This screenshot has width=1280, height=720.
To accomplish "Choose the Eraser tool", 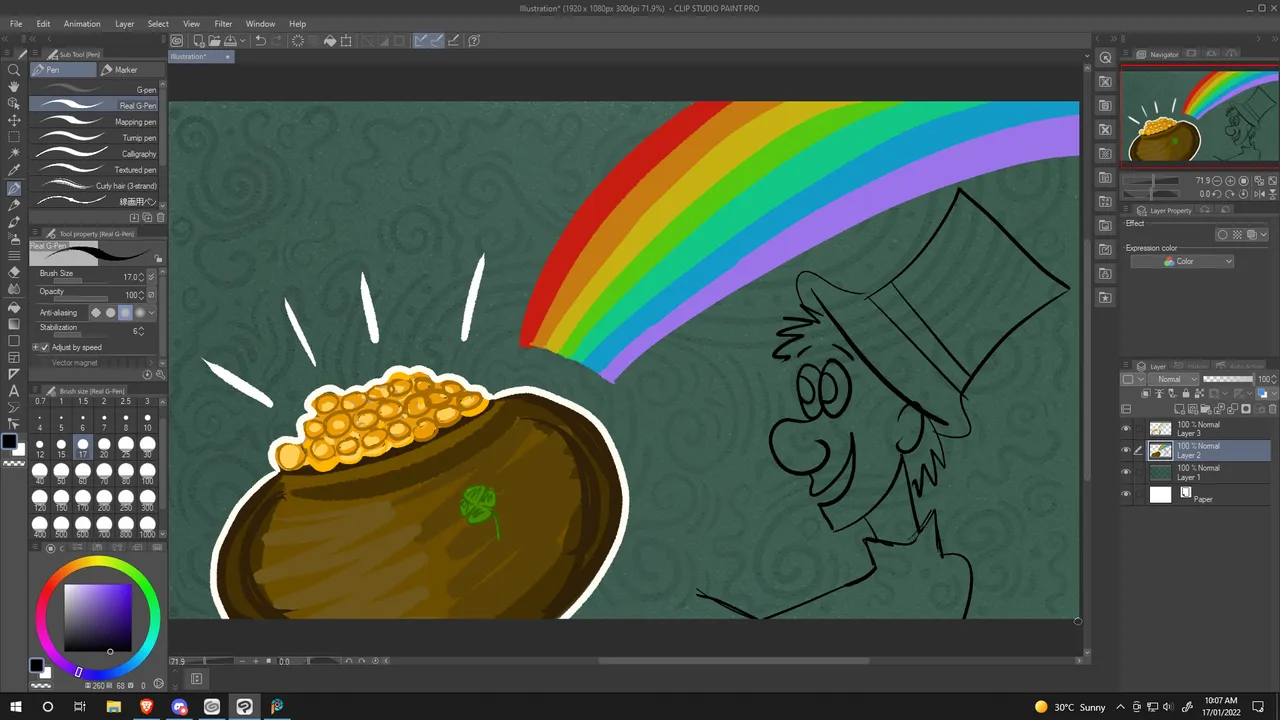I will tap(14, 272).
